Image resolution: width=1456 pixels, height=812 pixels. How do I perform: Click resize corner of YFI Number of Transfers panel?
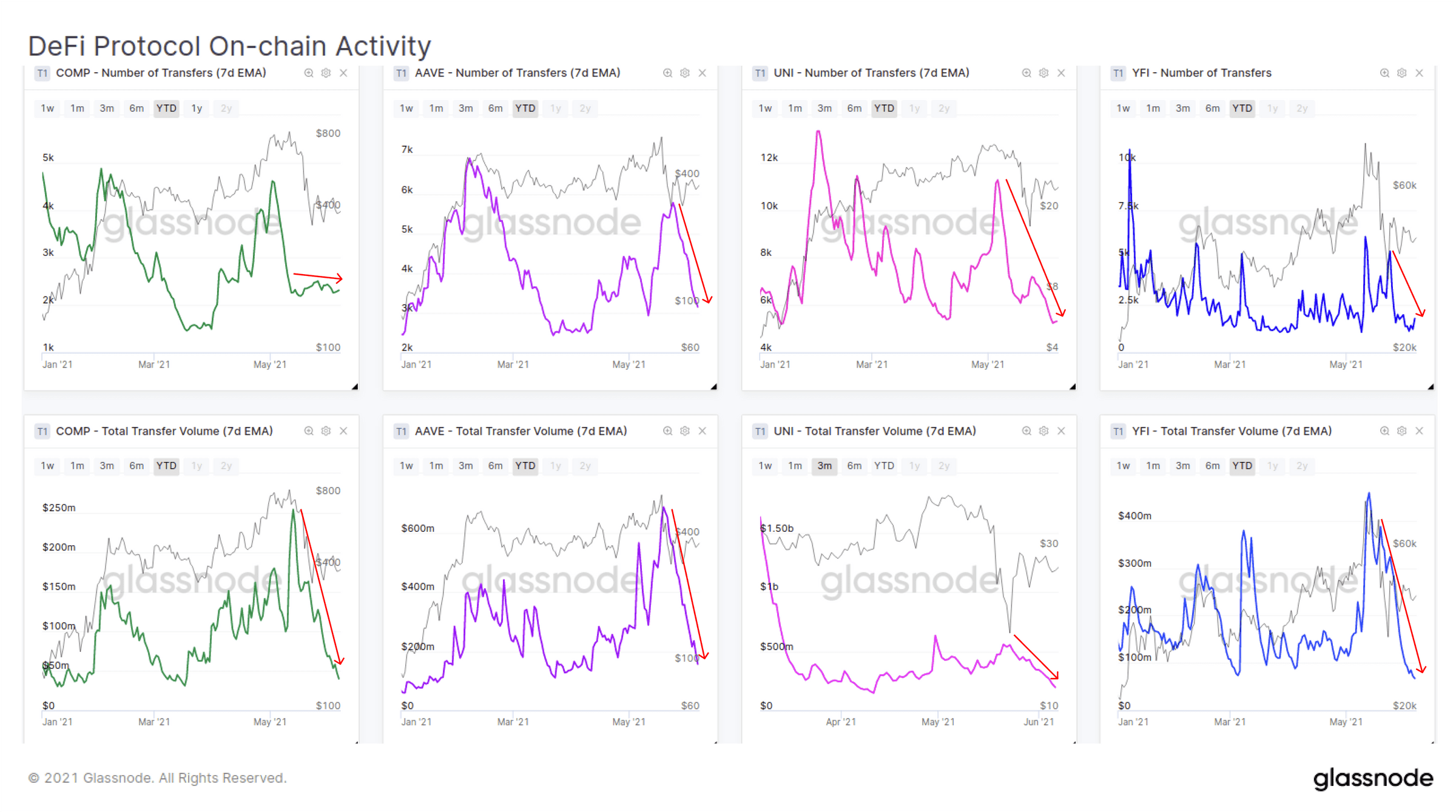pos(1431,386)
